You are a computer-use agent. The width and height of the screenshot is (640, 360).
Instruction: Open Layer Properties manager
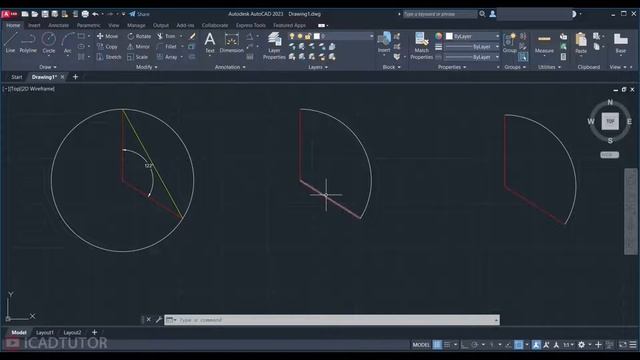point(274,46)
